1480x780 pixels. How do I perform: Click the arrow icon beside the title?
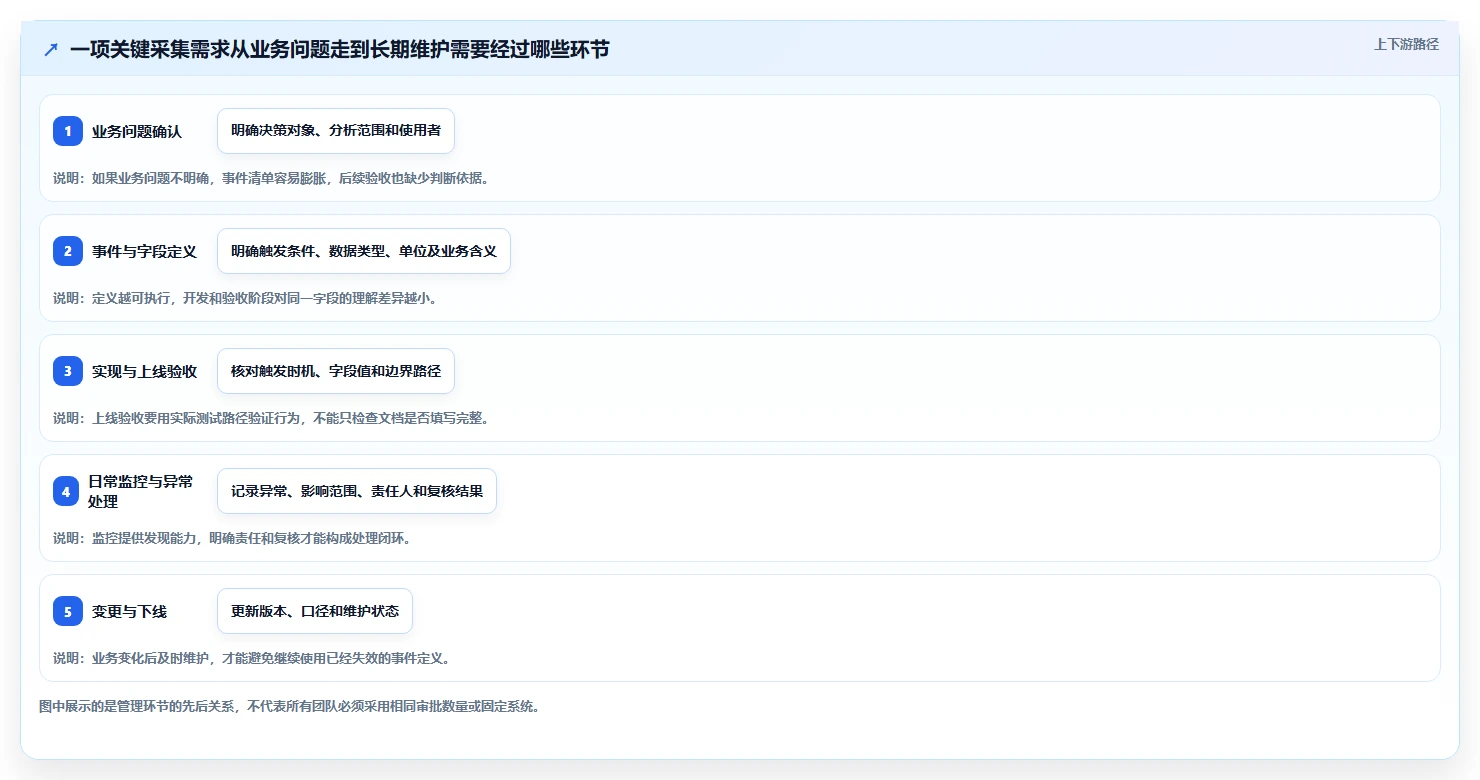pyautogui.click(x=51, y=50)
